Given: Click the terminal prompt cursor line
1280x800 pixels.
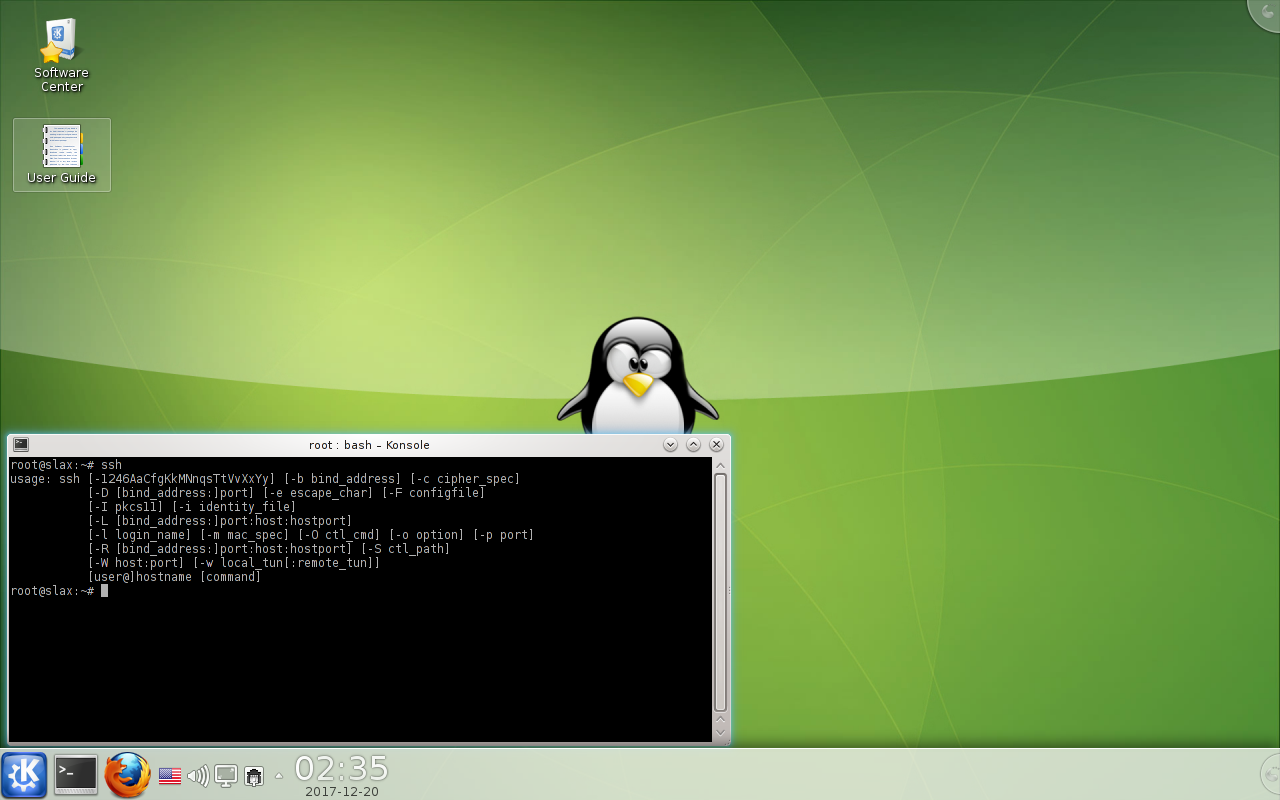Looking at the screenshot, I should tap(59, 591).
